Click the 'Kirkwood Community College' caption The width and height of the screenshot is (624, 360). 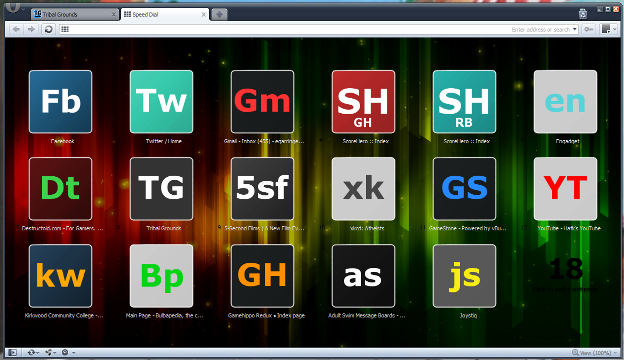click(64, 315)
